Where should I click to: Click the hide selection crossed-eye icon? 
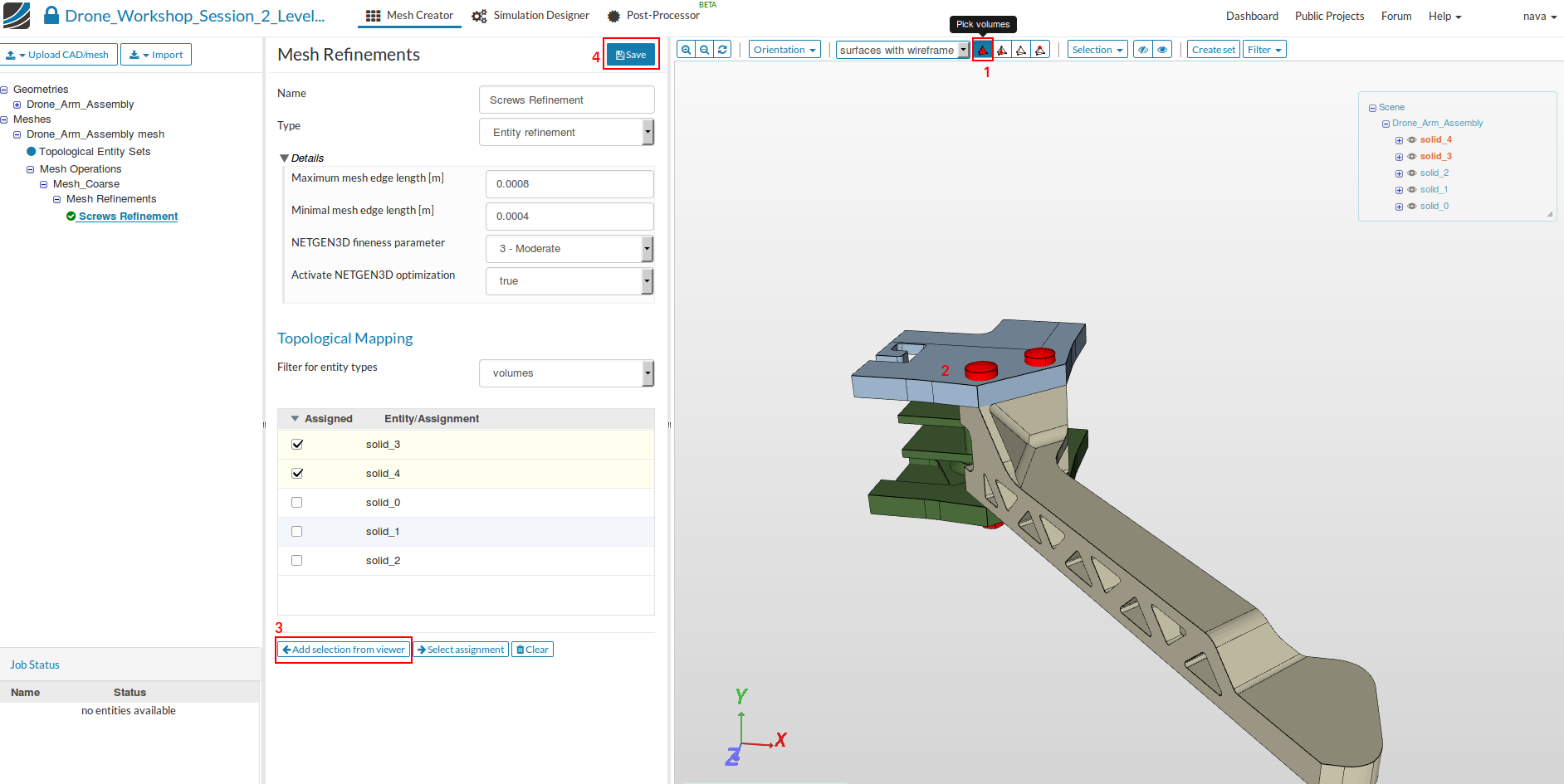[x=1143, y=50]
